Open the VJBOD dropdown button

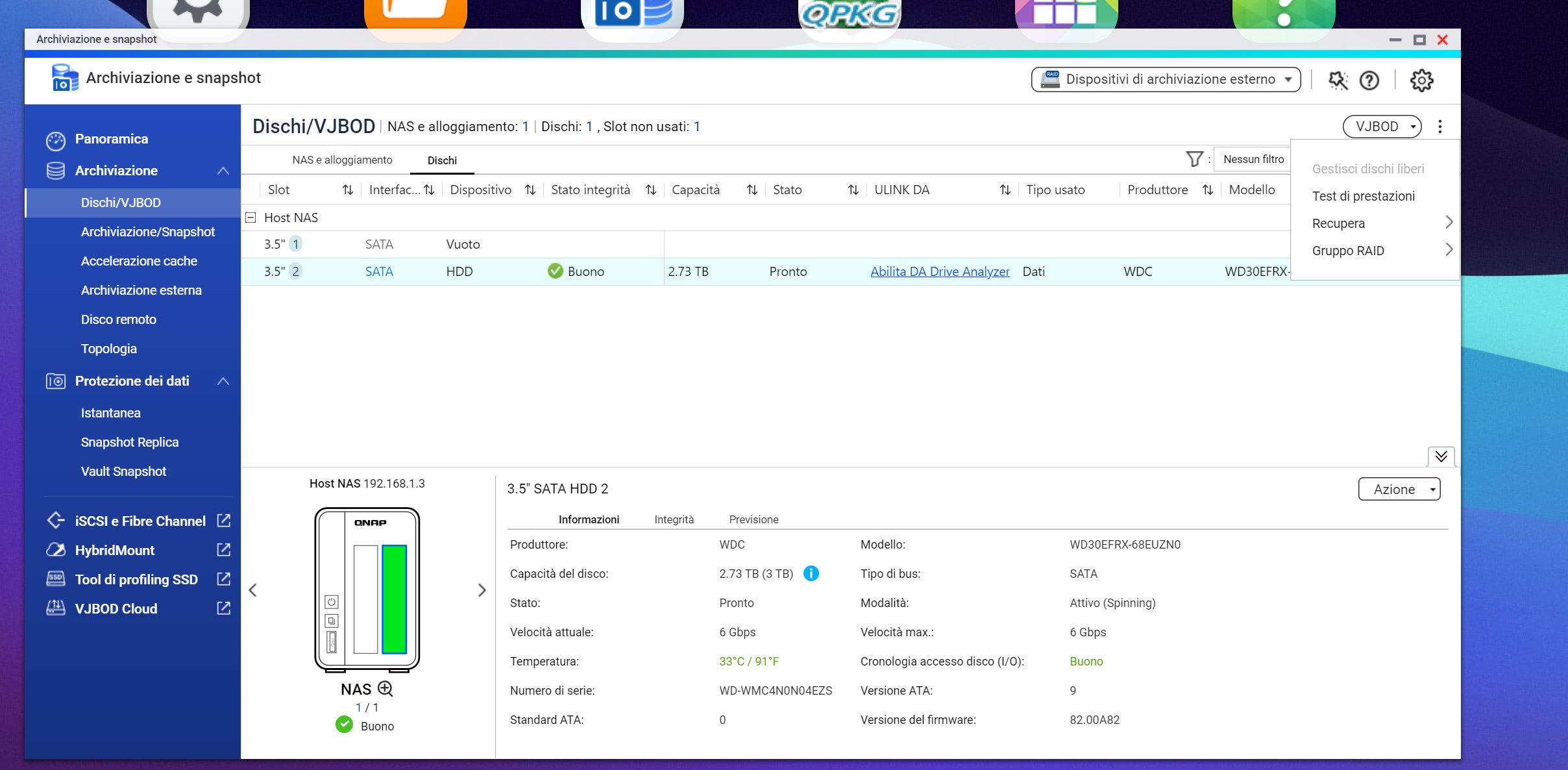point(1382,127)
